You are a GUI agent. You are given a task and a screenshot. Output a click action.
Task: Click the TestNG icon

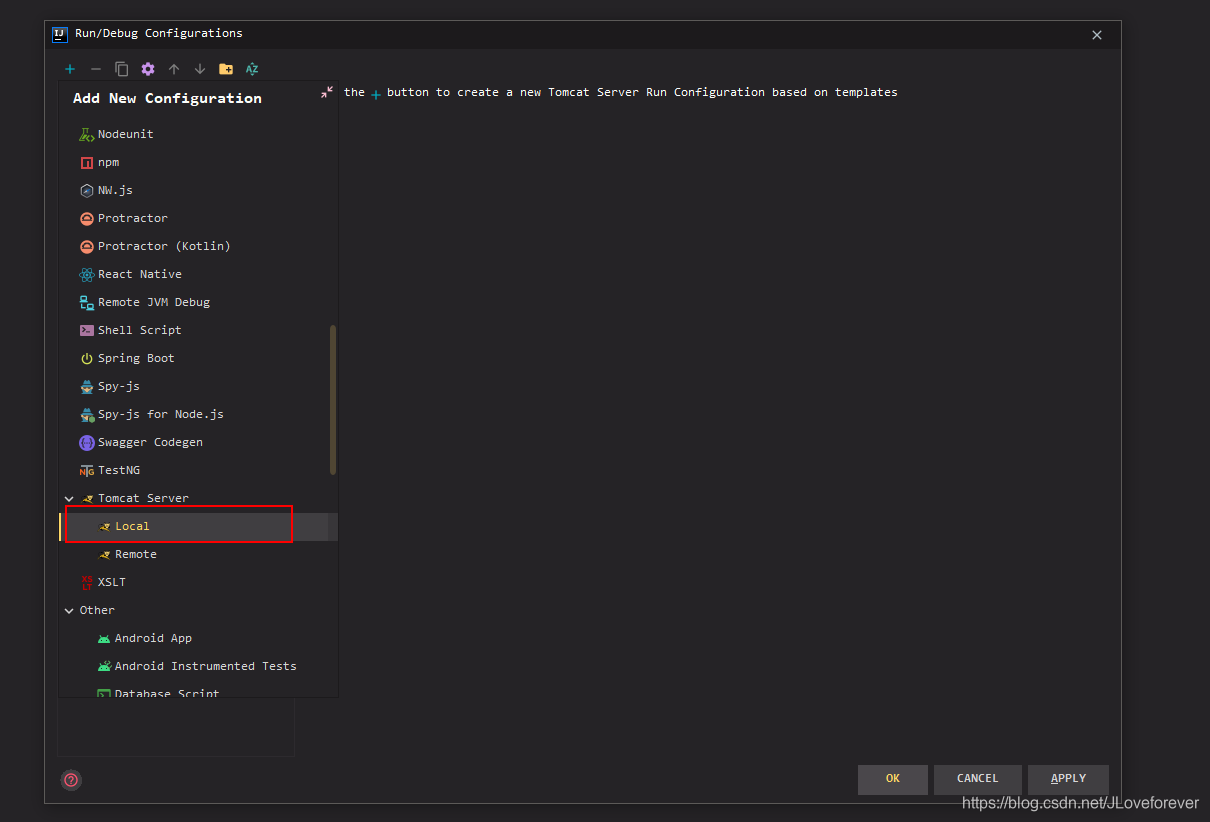(87, 470)
